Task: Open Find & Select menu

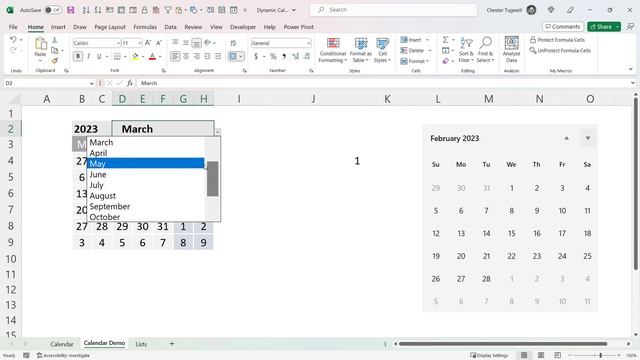Action: (485, 49)
